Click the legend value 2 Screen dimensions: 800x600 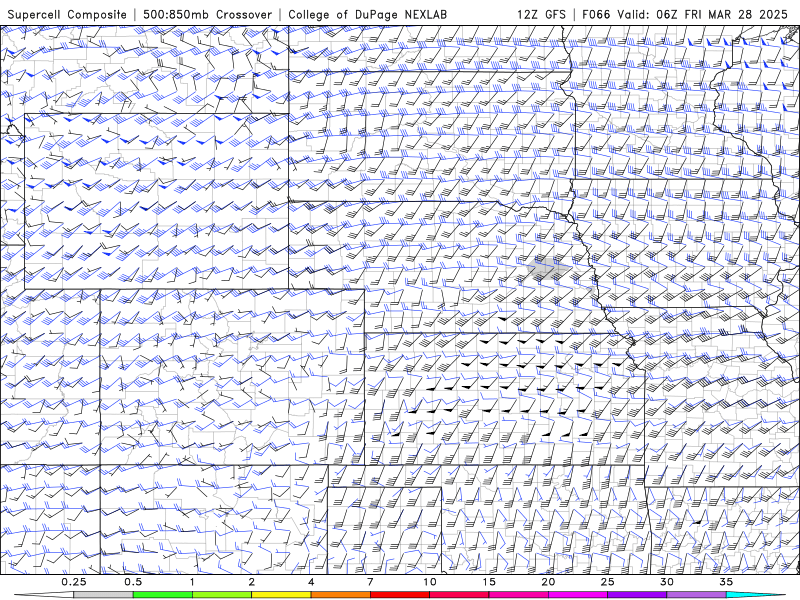pos(252,582)
